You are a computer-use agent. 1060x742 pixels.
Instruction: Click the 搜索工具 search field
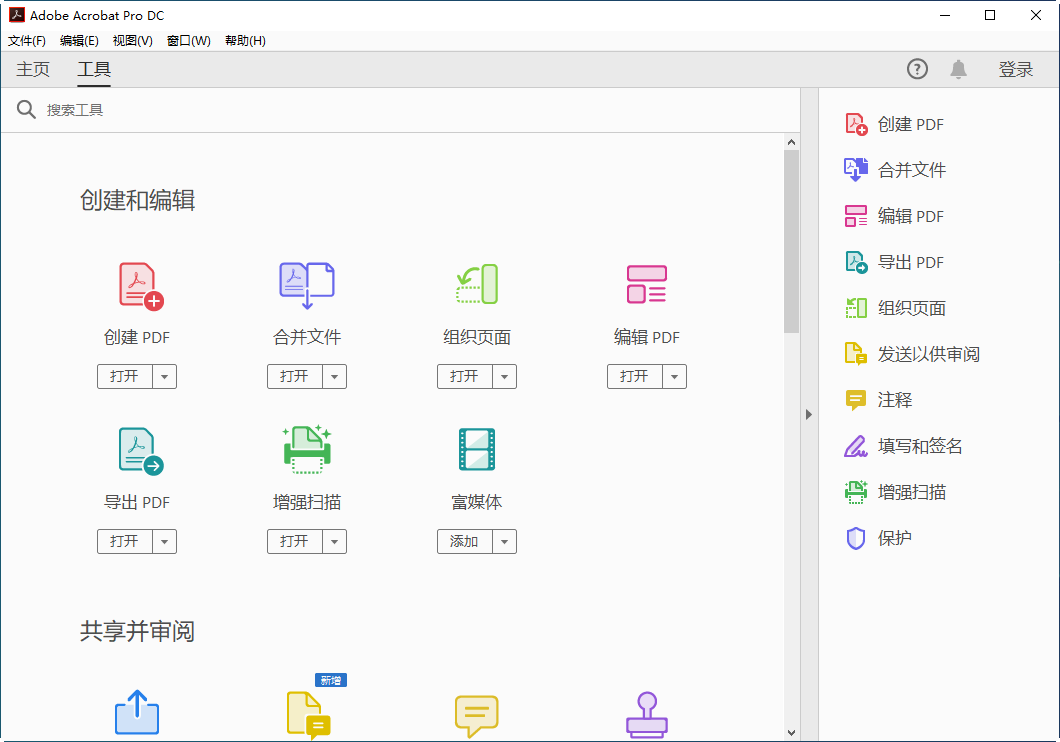pyautogui.click(x=406, y=109)
